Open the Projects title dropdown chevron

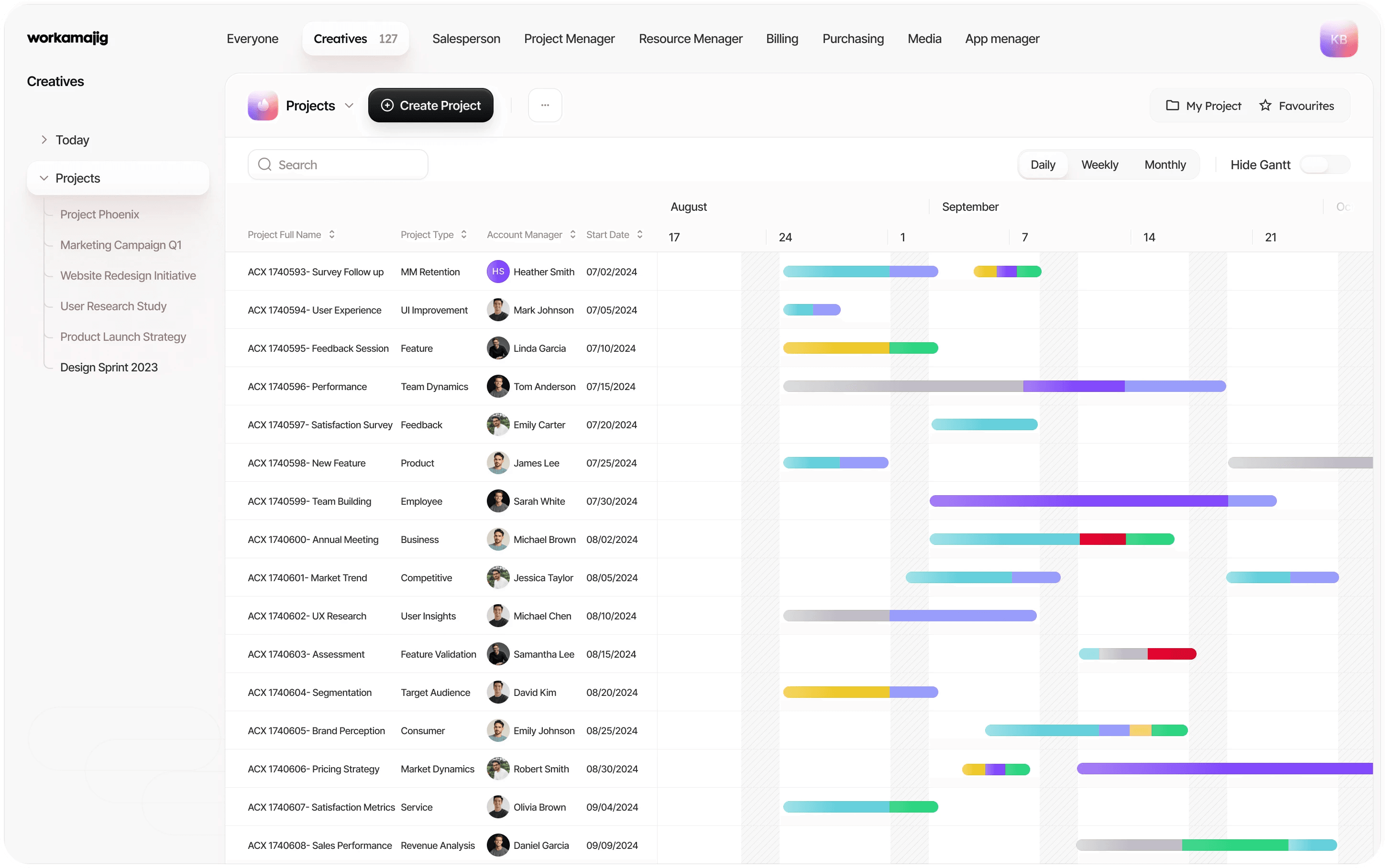(349, 106)
